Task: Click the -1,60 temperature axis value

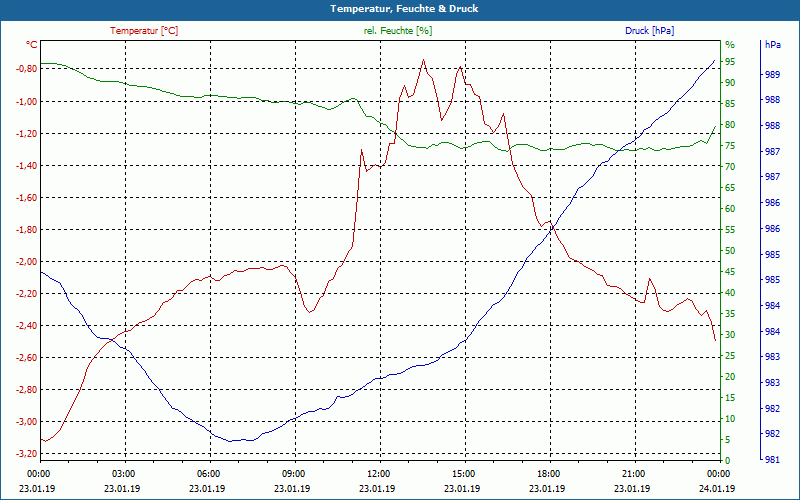Action: pos(25,197)
